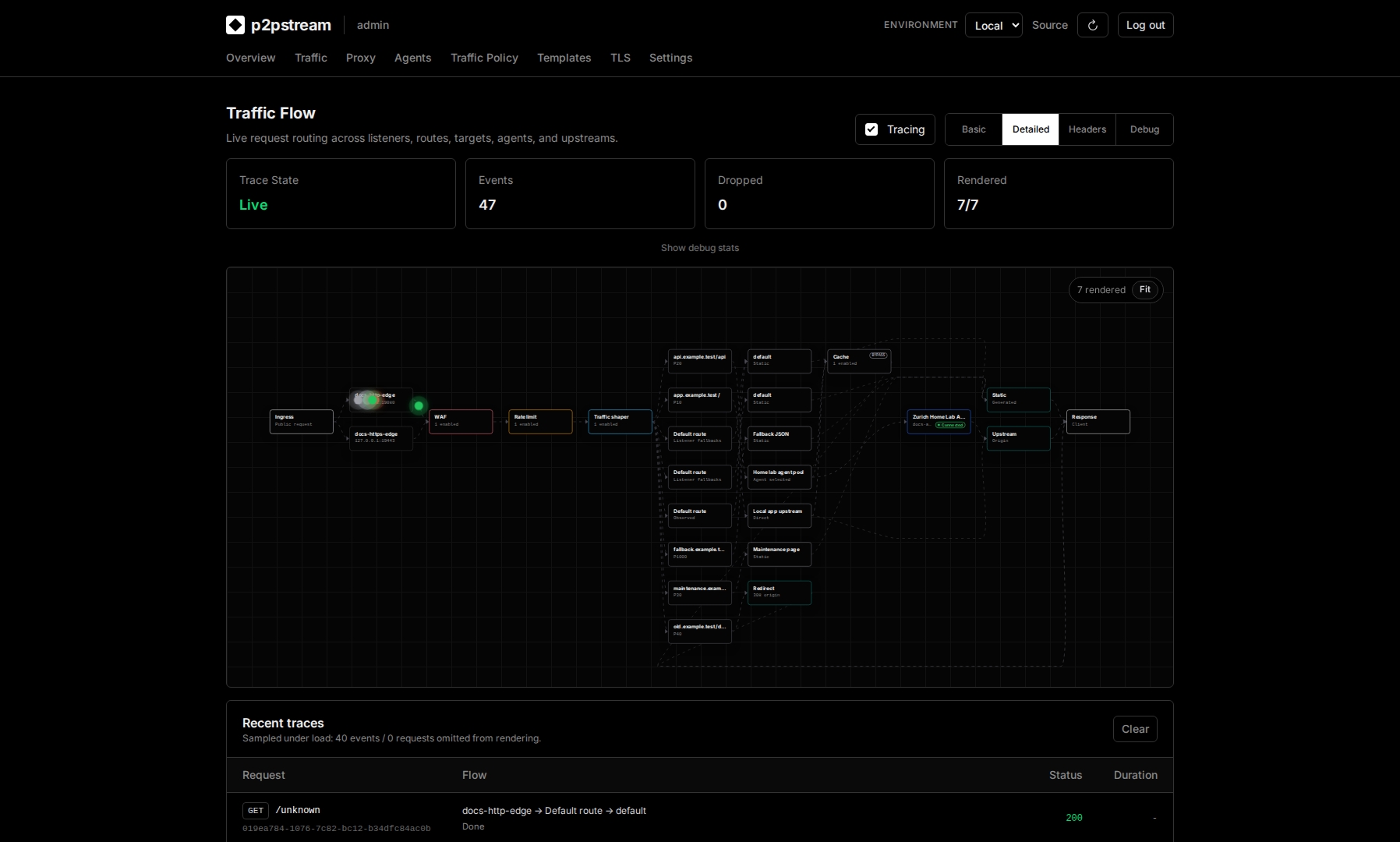
Task: Click the docs-http-edge → Default route flow text
Action: pos(554,811)
